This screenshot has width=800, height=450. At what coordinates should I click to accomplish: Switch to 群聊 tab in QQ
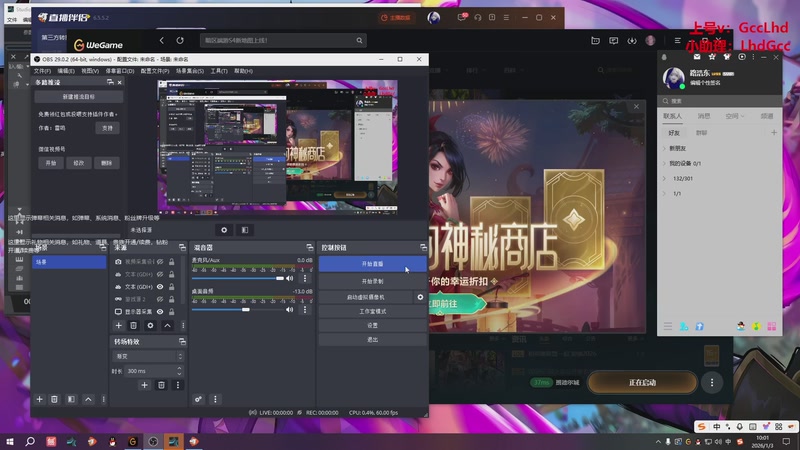[702, 133]
